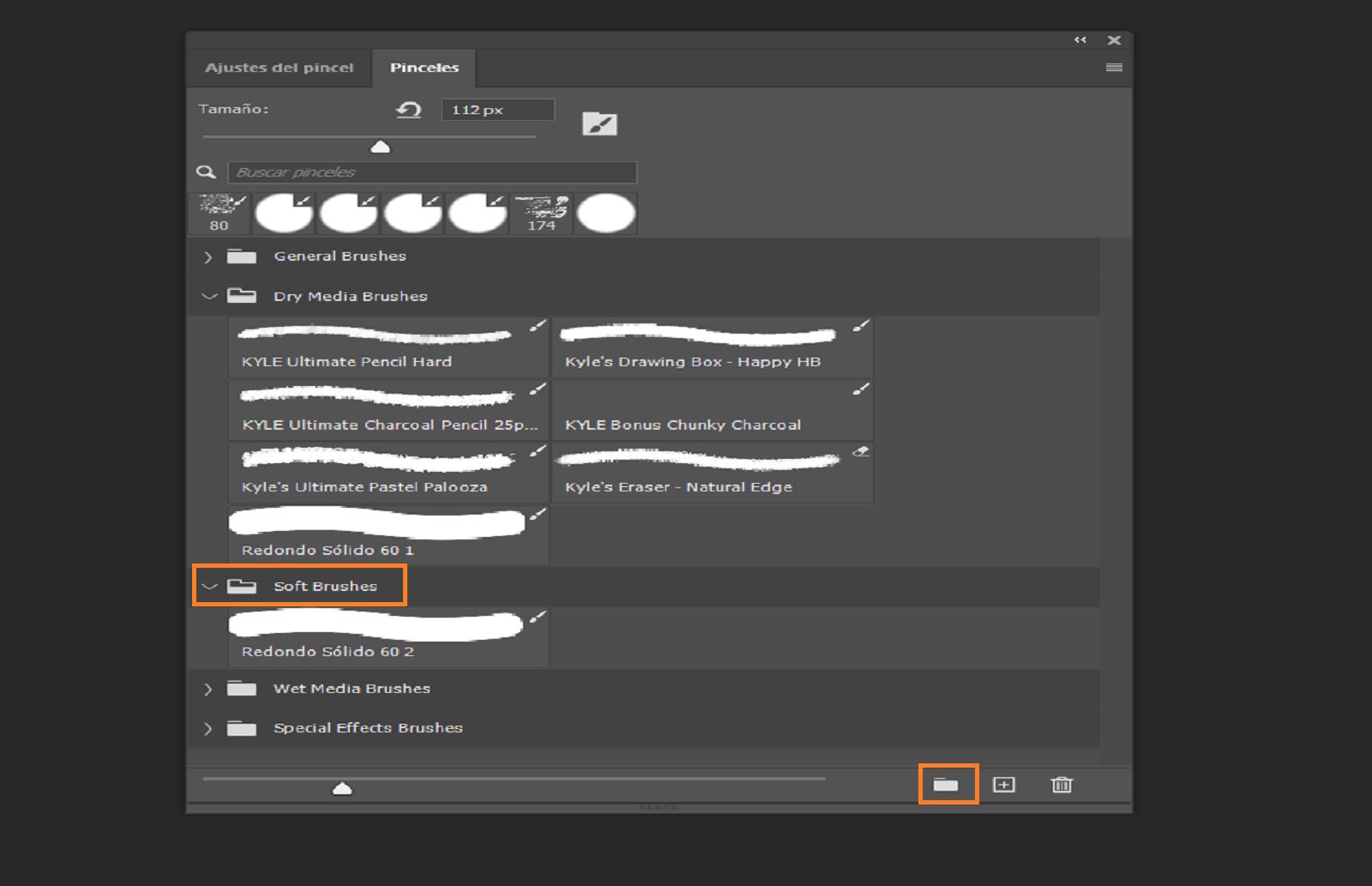
Task: Click the reset size icon next to Tamaño
Action: (x=409, y=110)
